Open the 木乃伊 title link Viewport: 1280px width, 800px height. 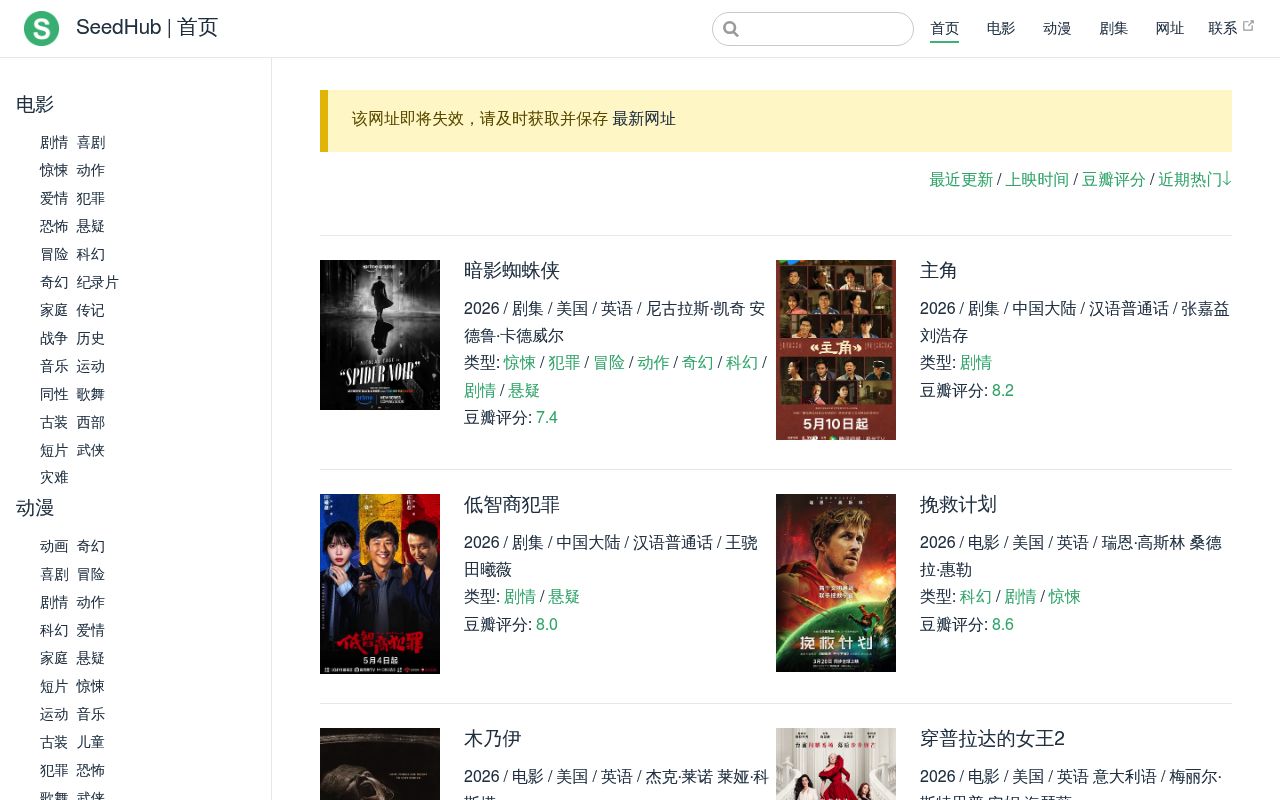coord(493,739)
